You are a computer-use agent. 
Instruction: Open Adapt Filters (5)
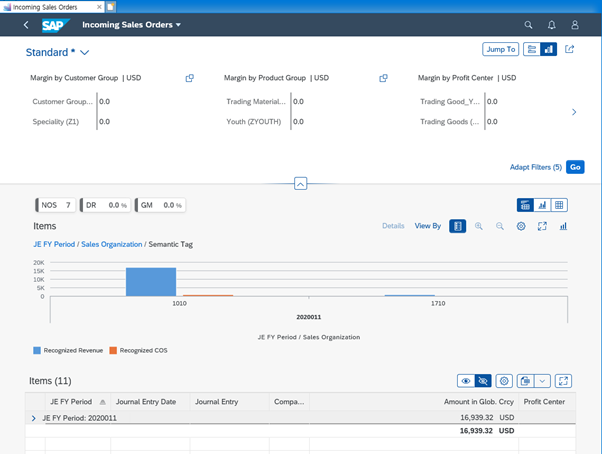tap(536, 167)
